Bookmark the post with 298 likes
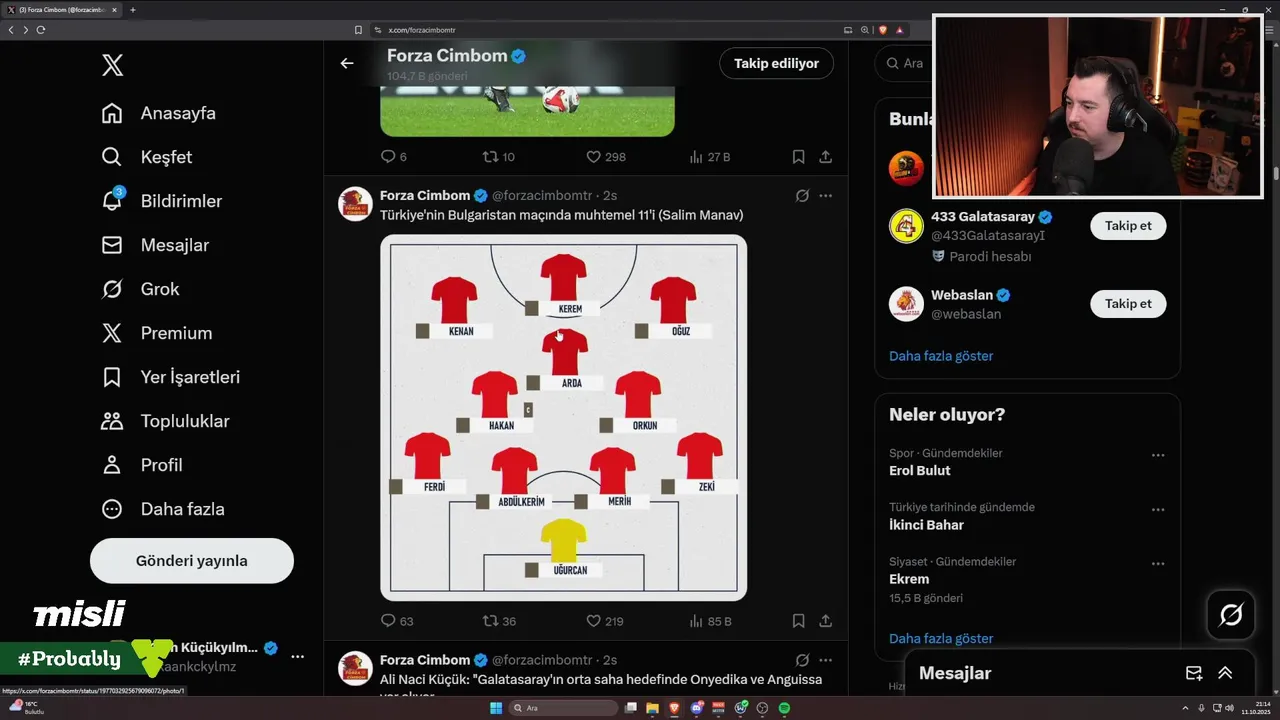Image resolution: width=1280 pixels, height=720 pixels. coord(798,157)
